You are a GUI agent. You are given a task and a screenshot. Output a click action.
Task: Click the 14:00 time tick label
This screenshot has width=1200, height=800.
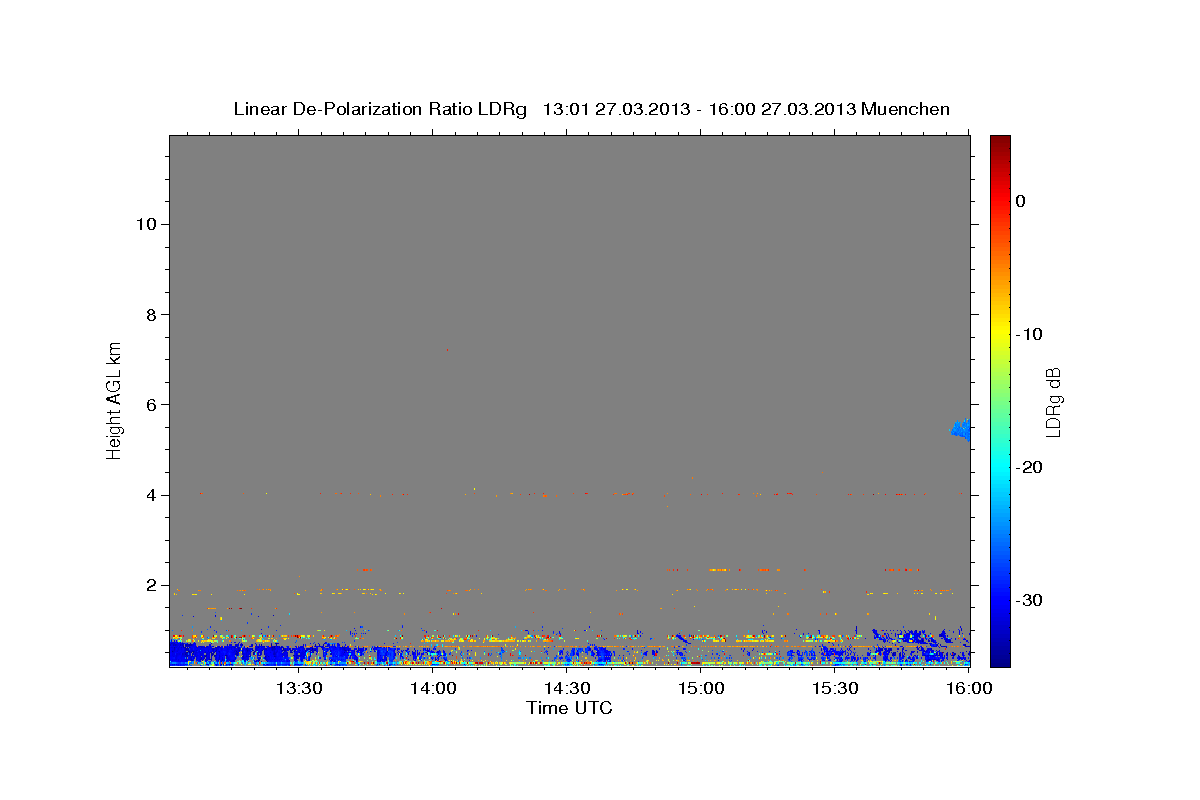click(433, 688)
